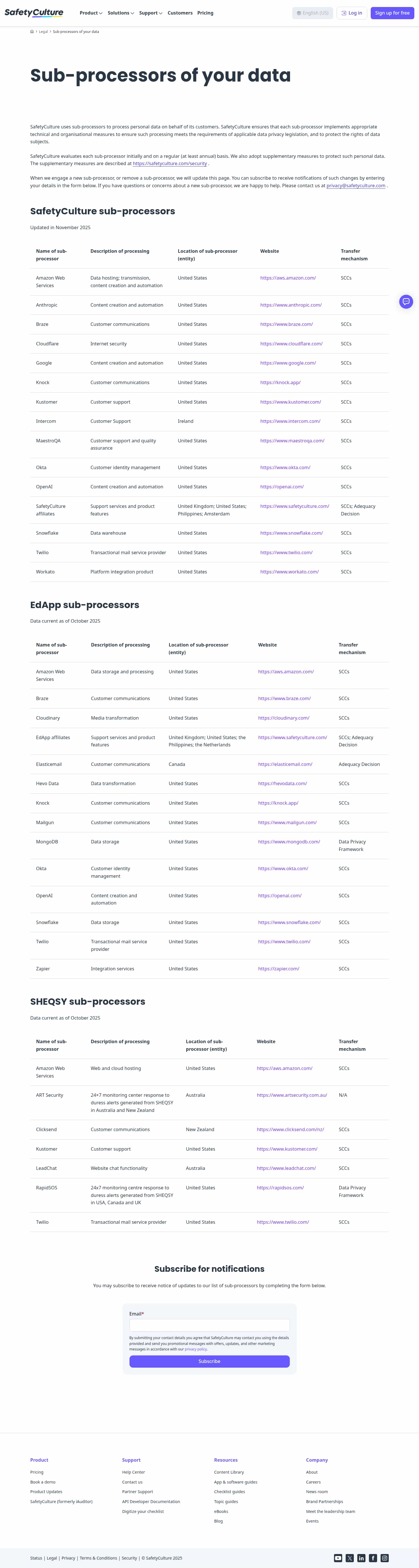
Task: Open the Support dropdown menu
Action: click(x=150, y=13)
